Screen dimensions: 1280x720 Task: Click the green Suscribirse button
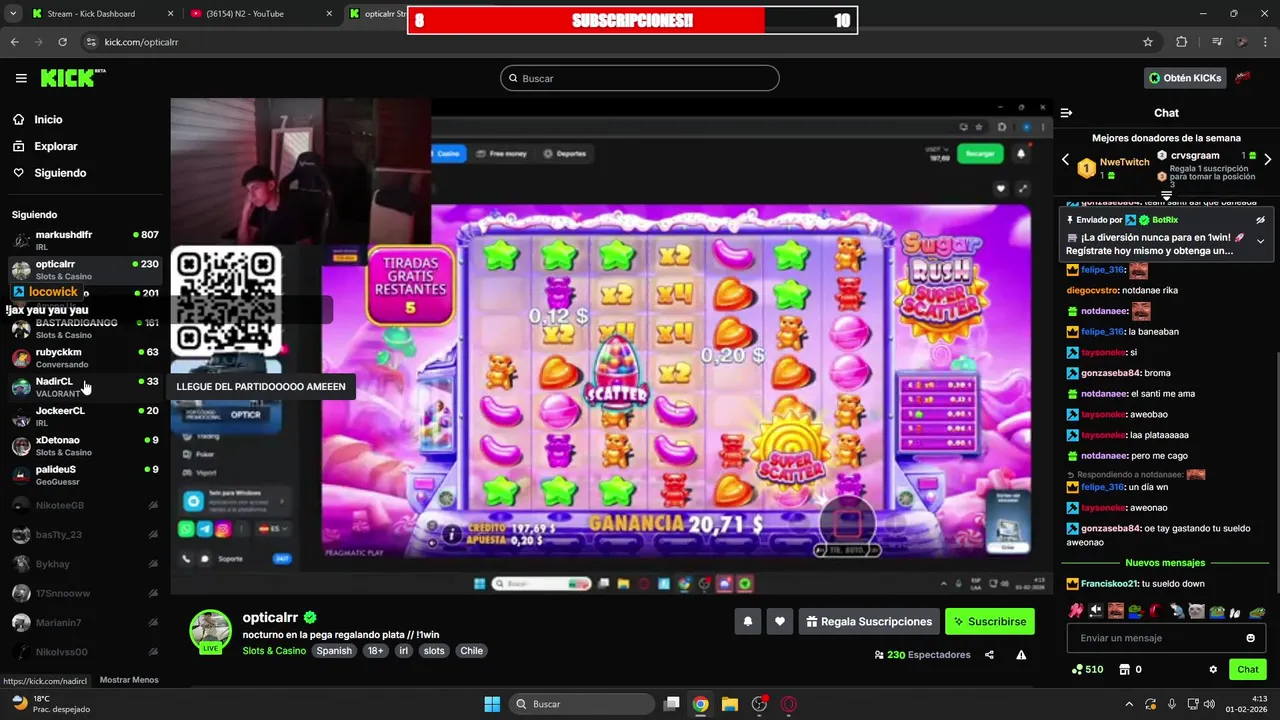(x=989, y=621)
